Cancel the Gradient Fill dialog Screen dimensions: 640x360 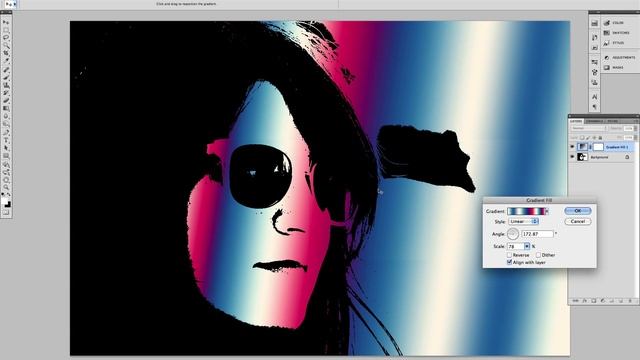(x=578, y=221)
